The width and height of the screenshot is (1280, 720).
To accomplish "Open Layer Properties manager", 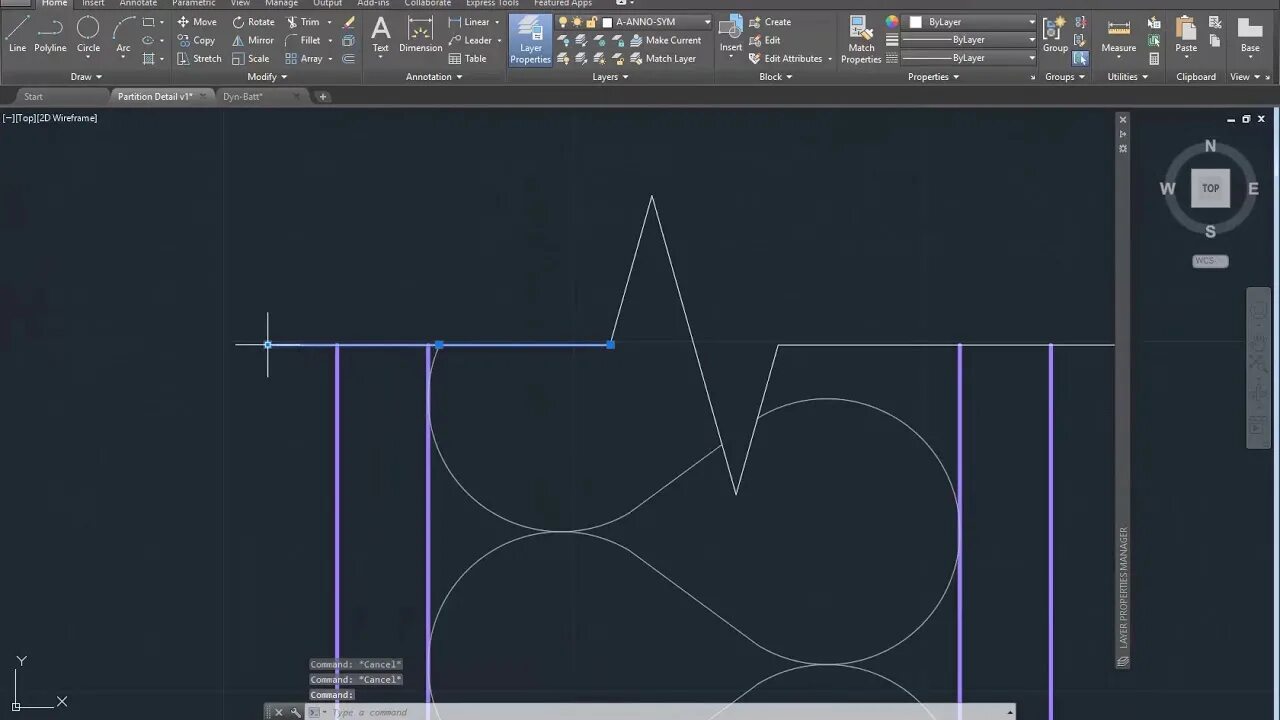I will (530, 40).
